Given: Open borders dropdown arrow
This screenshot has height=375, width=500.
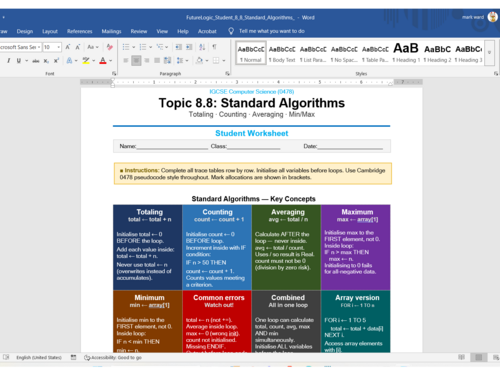Looking at the screenshot, I should click(x=224, y=61).
